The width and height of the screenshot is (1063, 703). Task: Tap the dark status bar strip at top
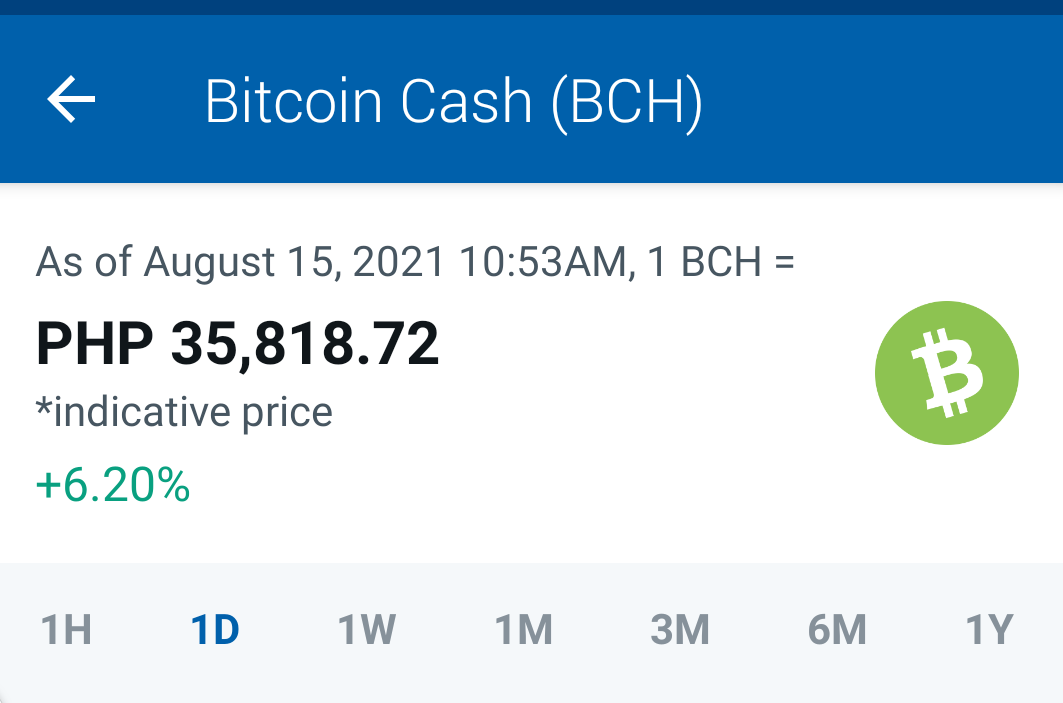coord(532,7)
